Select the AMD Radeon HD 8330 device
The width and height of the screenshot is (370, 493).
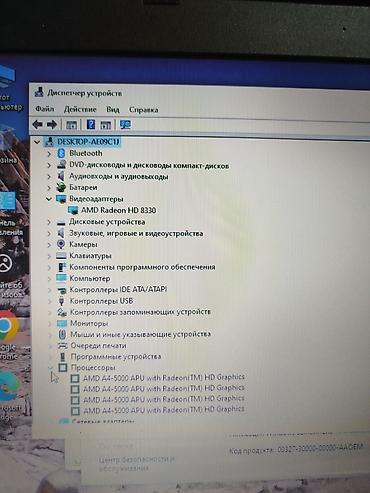[x=119, y=210]
